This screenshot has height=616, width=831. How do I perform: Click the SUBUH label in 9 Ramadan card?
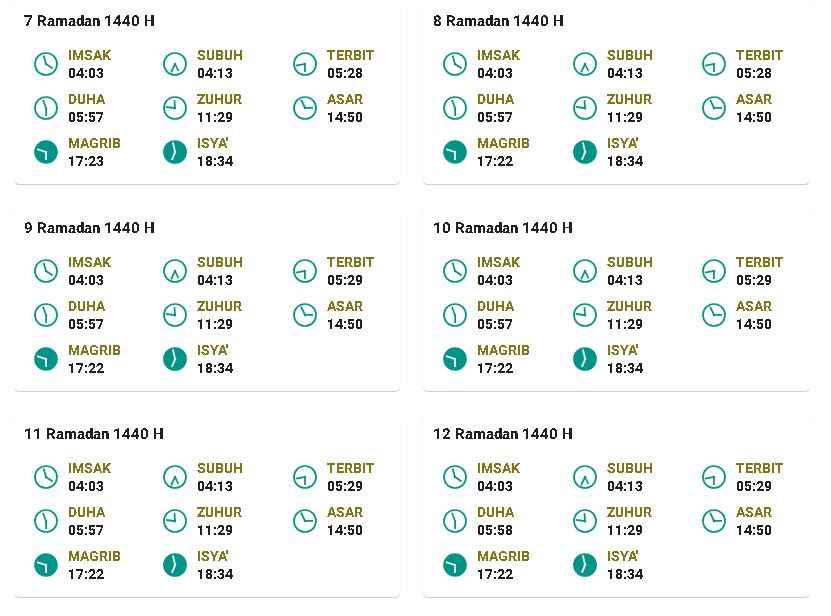pos(220,262)
